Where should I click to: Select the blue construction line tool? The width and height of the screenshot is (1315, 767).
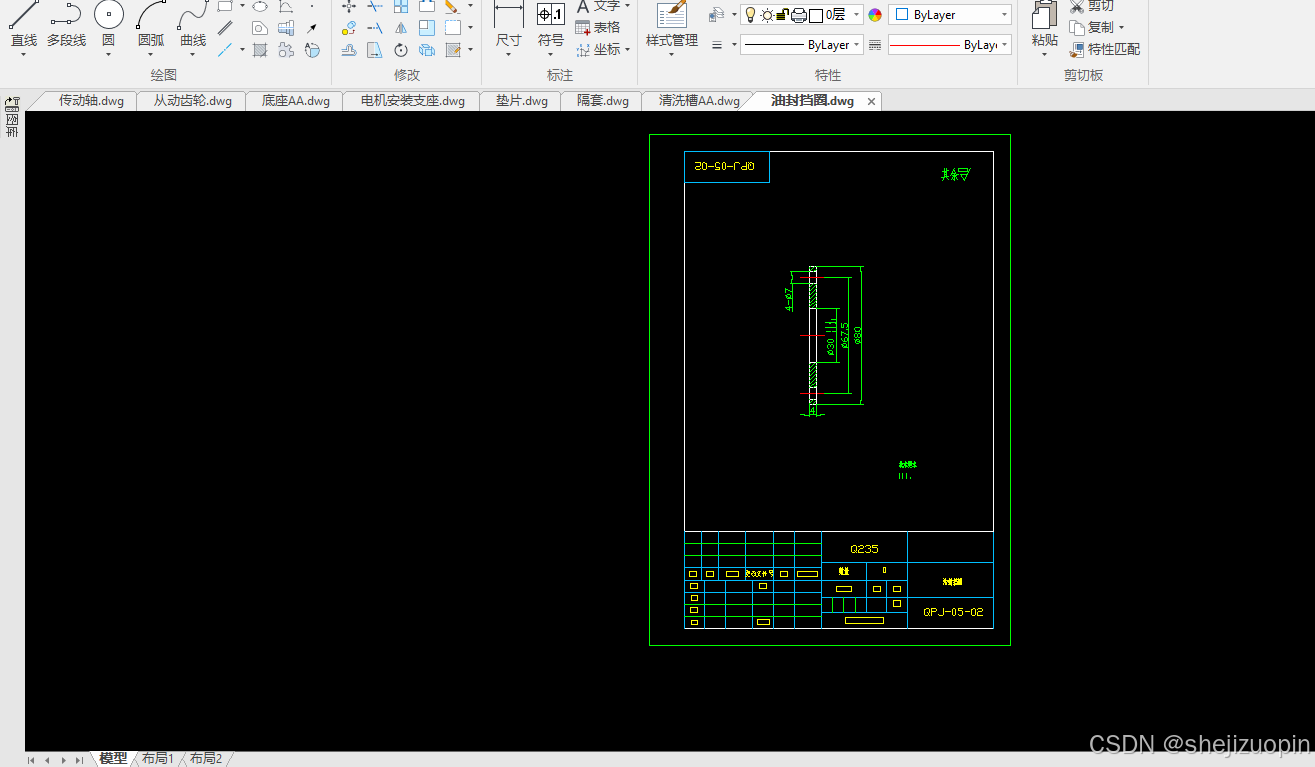pyautogui.click(x=225, y=49)
